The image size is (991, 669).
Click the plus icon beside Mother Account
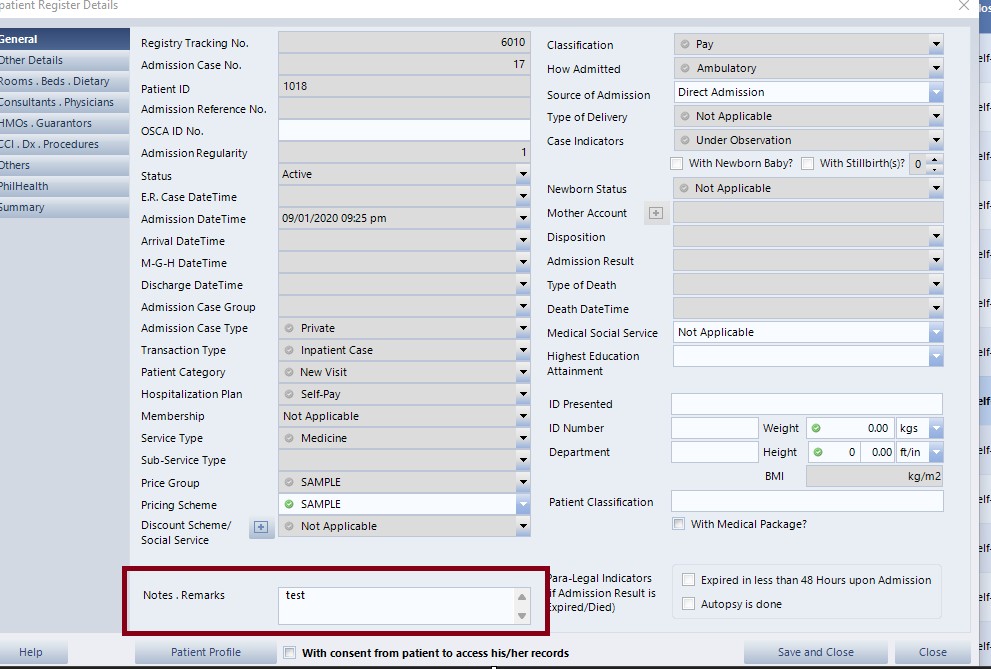pyautogui.click(x=656, y=213)
